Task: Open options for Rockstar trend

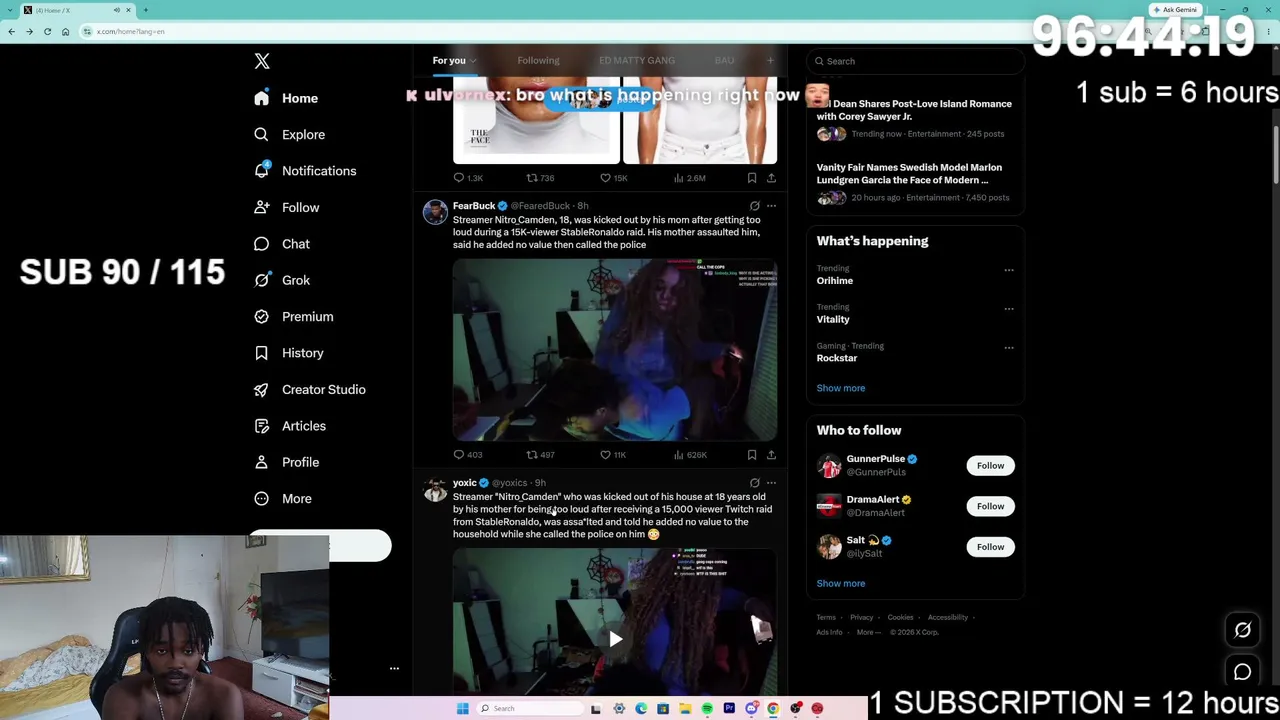Action: tap(1009, 348)
